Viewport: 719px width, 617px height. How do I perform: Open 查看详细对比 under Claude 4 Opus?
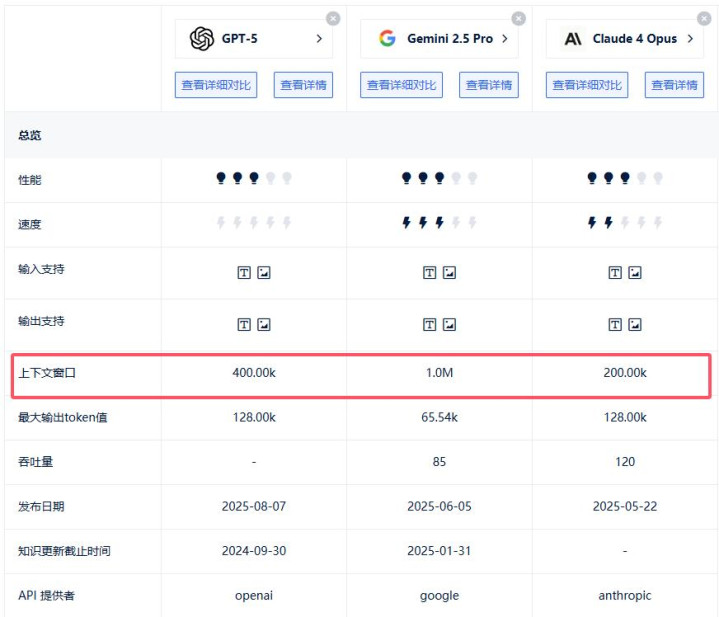click(x=587, y=85)
